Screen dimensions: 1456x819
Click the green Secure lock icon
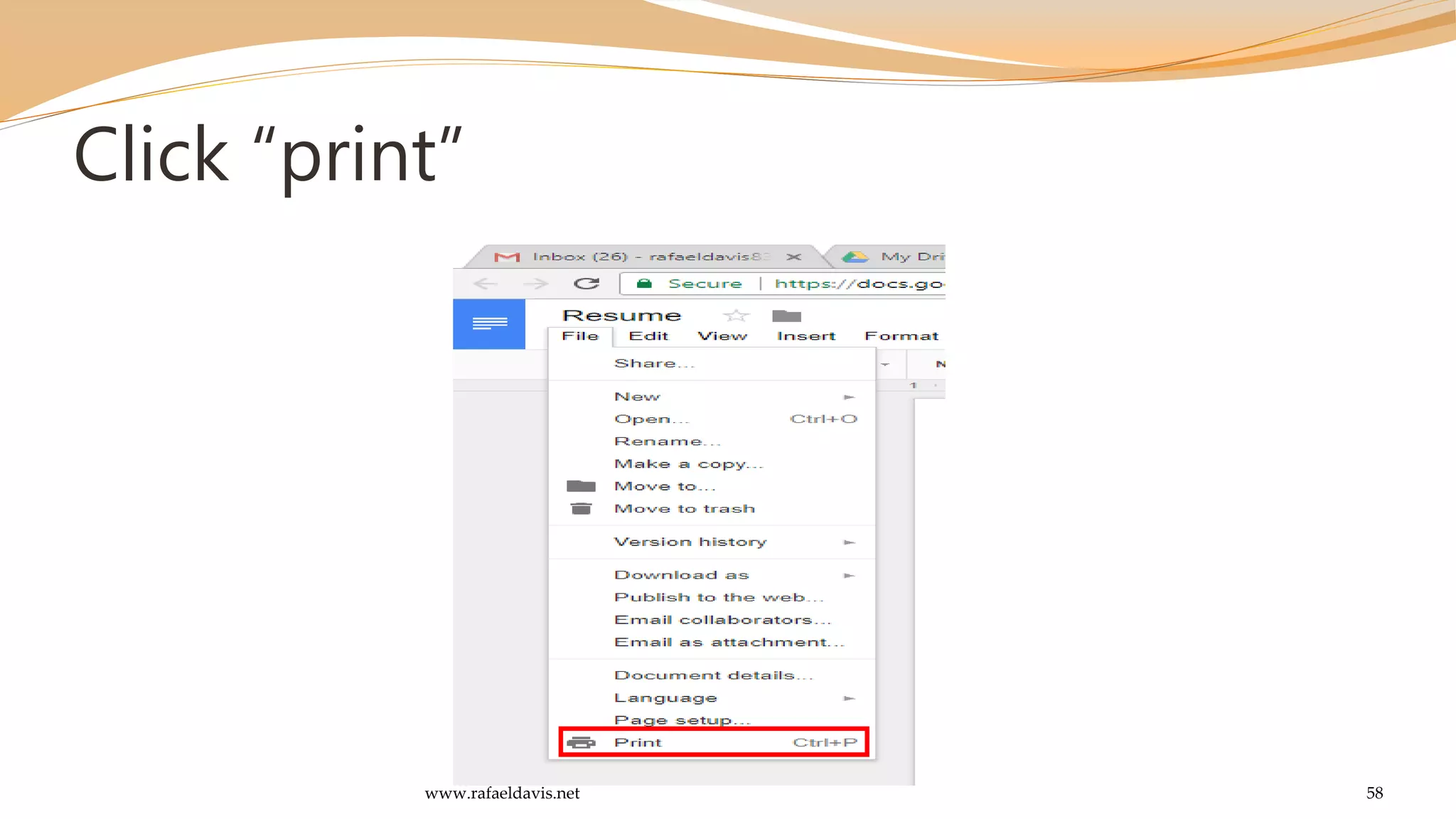pyautogui.click(x=644, y=284)
